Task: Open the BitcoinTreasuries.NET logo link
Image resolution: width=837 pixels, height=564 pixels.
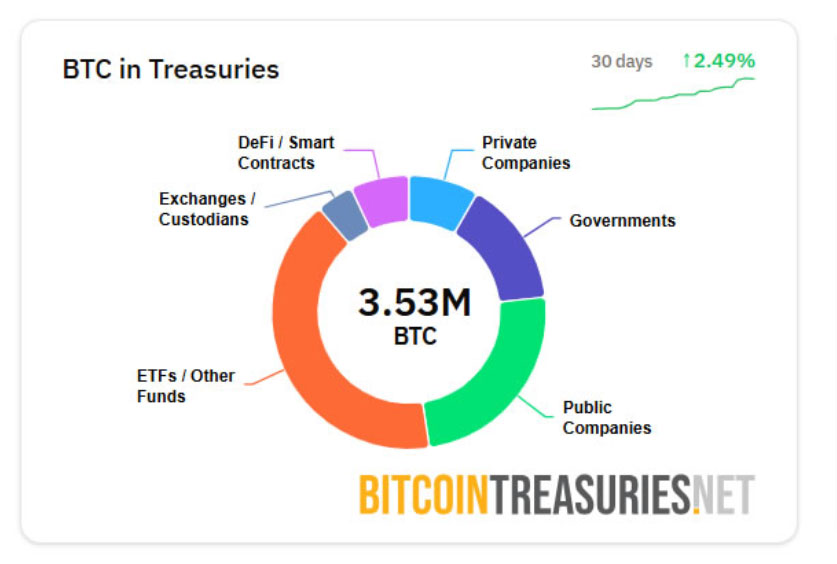Action: [556, 493]
